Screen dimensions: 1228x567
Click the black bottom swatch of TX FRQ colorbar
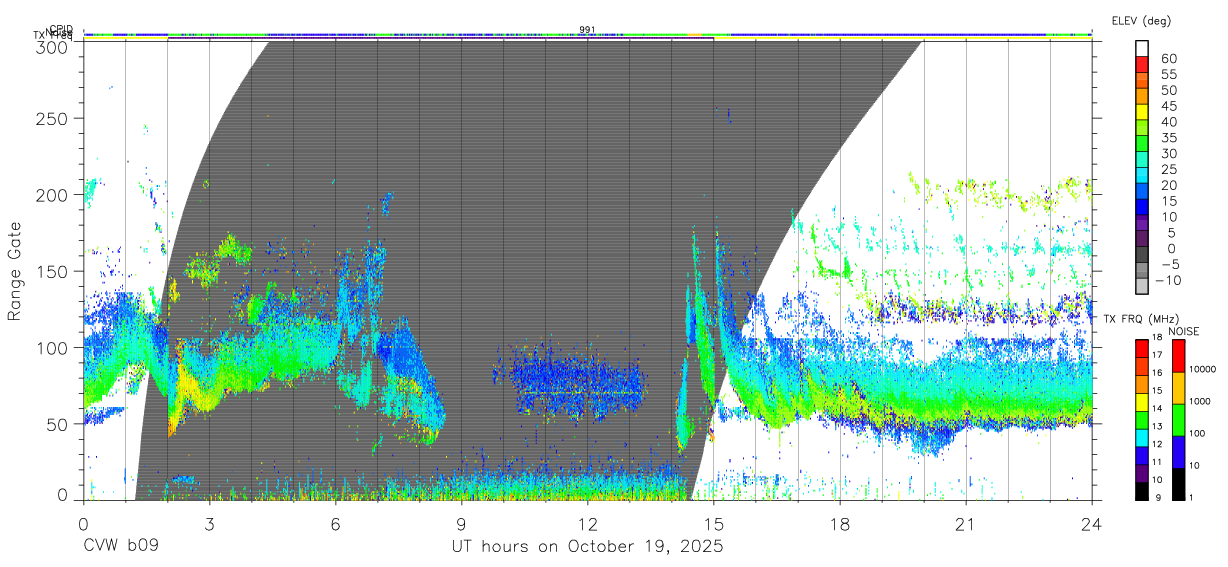(x=1142, y=491)
